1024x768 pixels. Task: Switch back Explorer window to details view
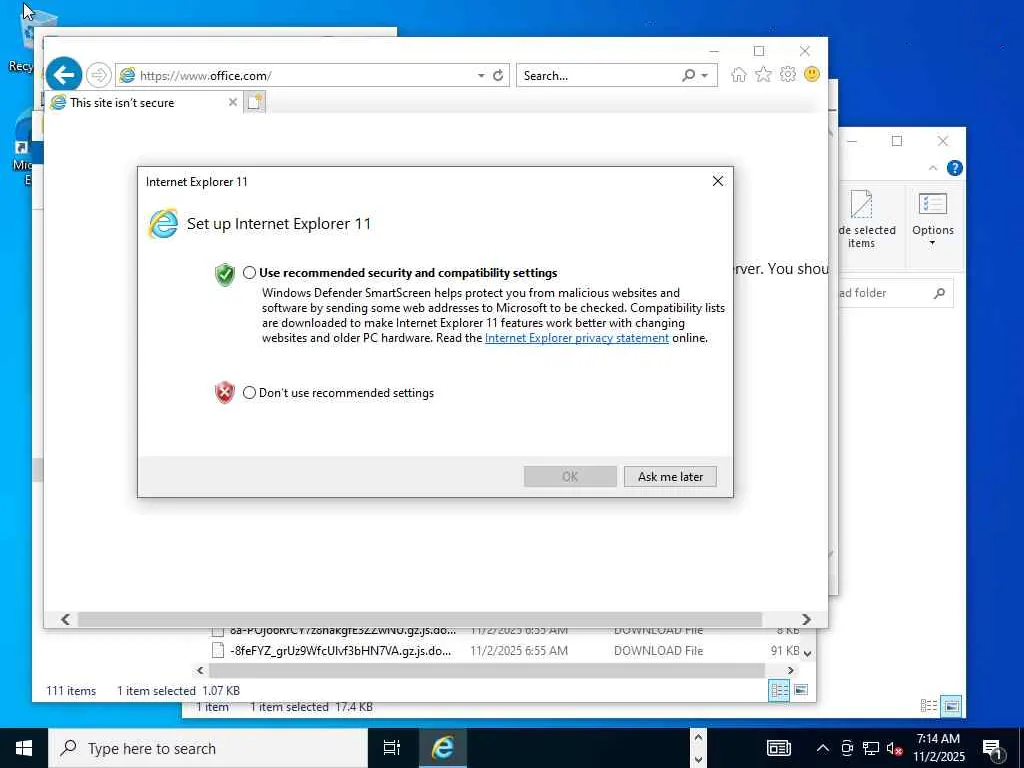[x=929, y=706]
